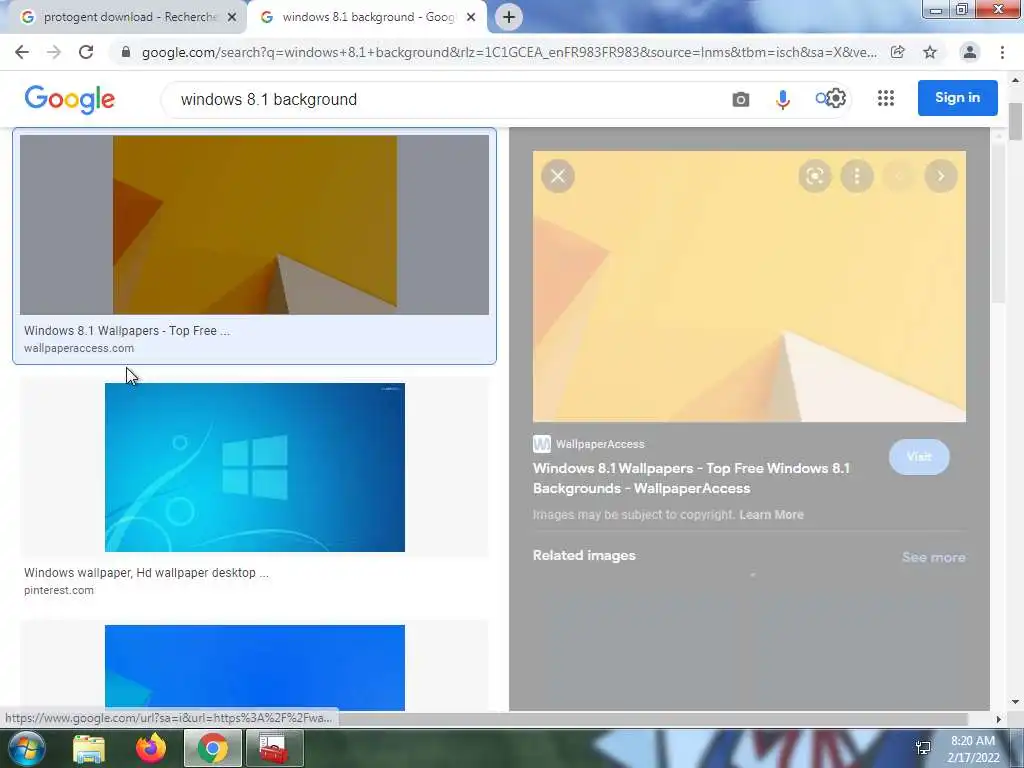The image size is (1024, 768).
Task: Close the protogent download tab
Action: (231, 18)
